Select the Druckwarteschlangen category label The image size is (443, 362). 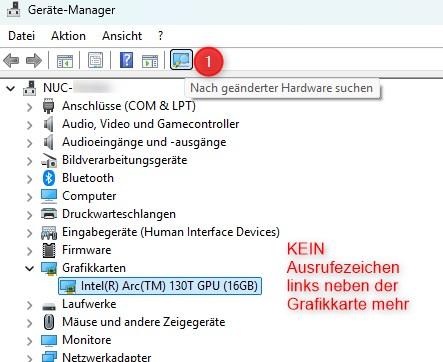119,214
